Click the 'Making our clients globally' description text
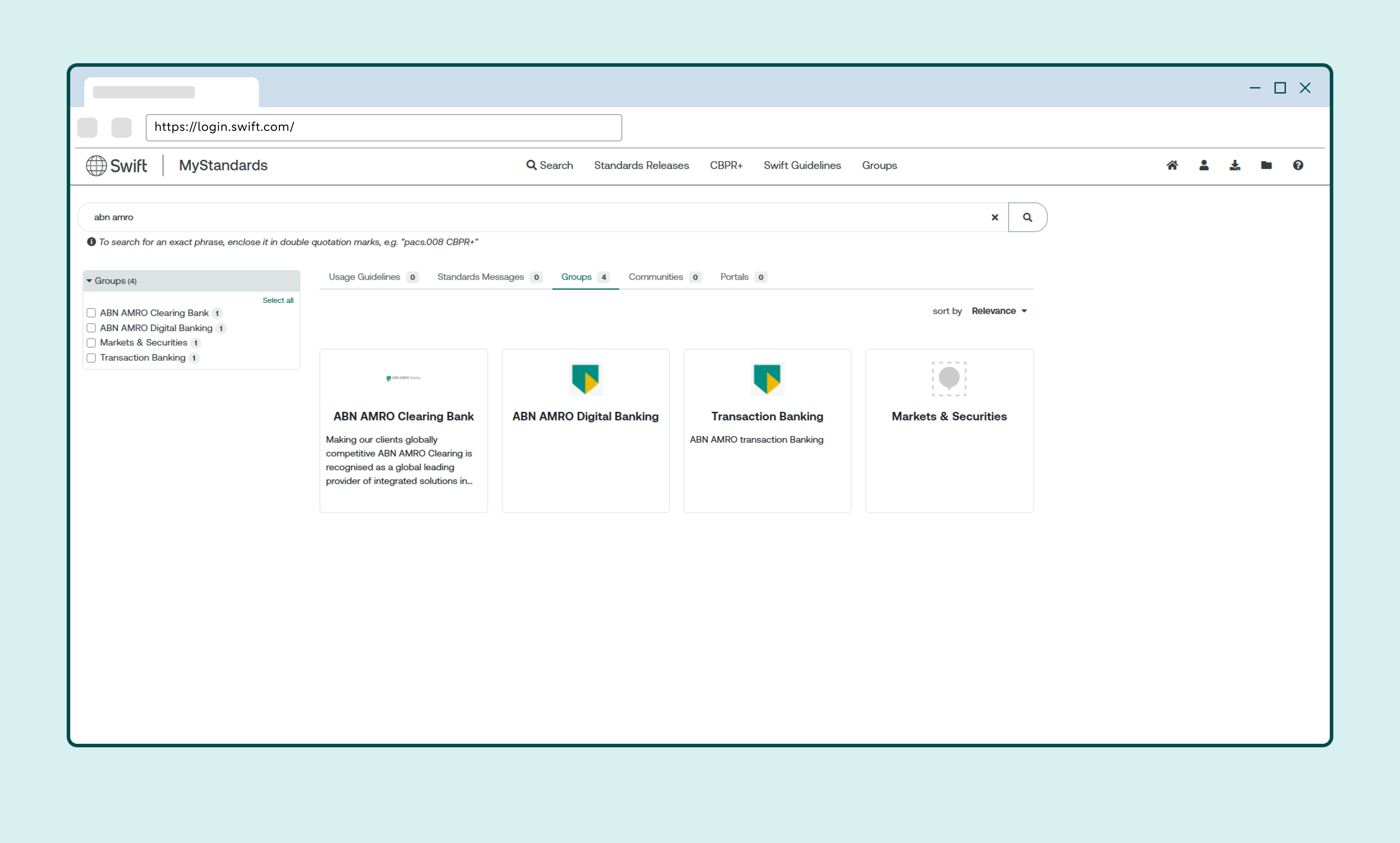 pyautogui.click(x=399, y=460)
